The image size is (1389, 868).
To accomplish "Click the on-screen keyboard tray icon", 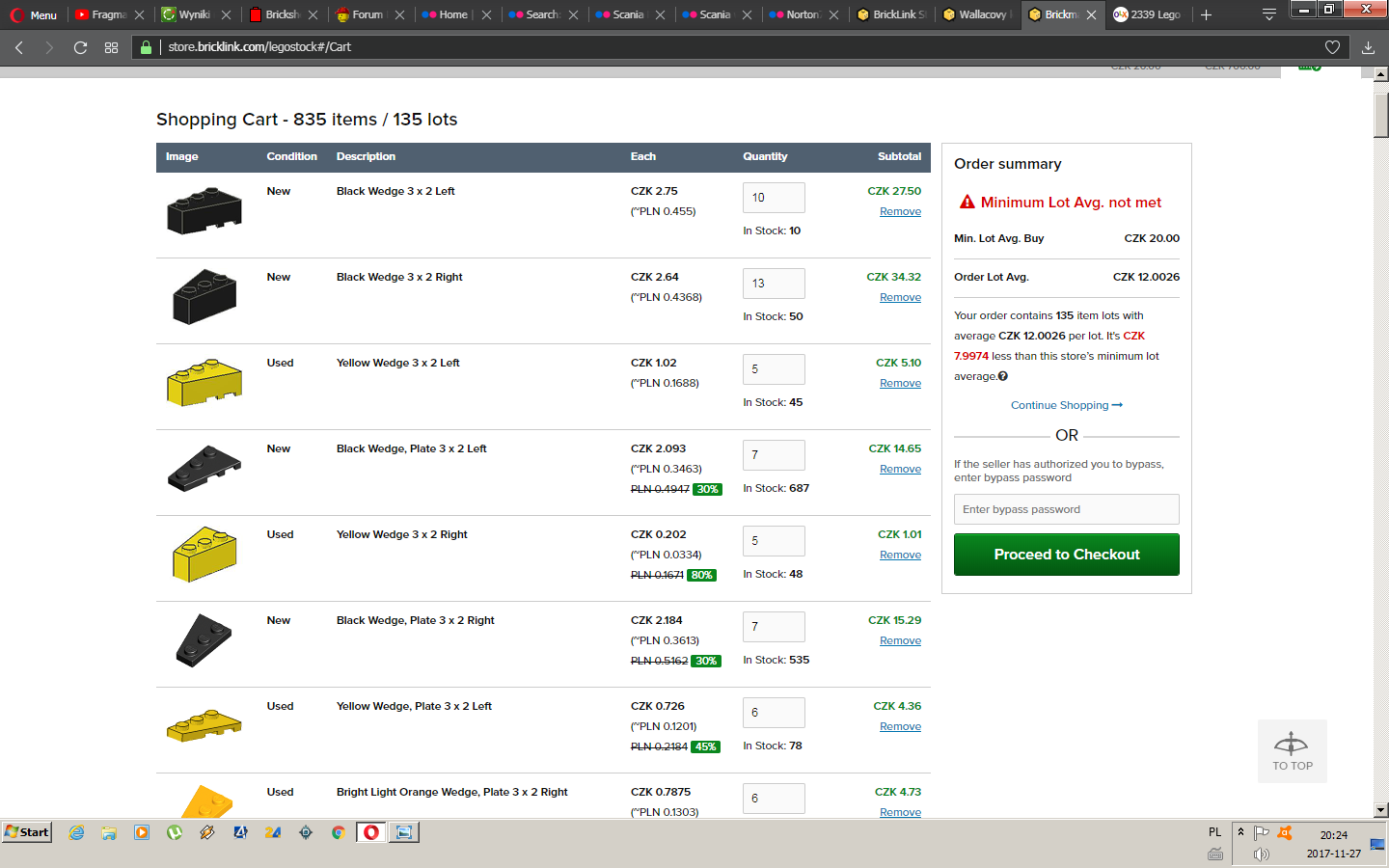I will (x=1215, y=854).
